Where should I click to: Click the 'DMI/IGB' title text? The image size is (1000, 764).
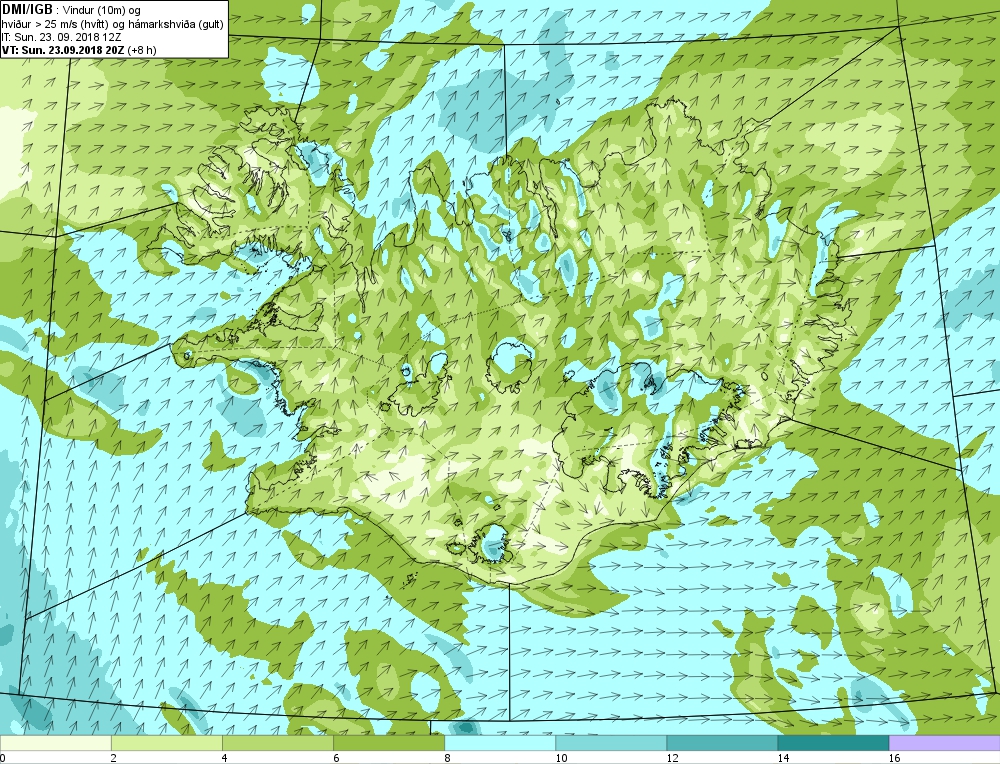coord(27,10)
